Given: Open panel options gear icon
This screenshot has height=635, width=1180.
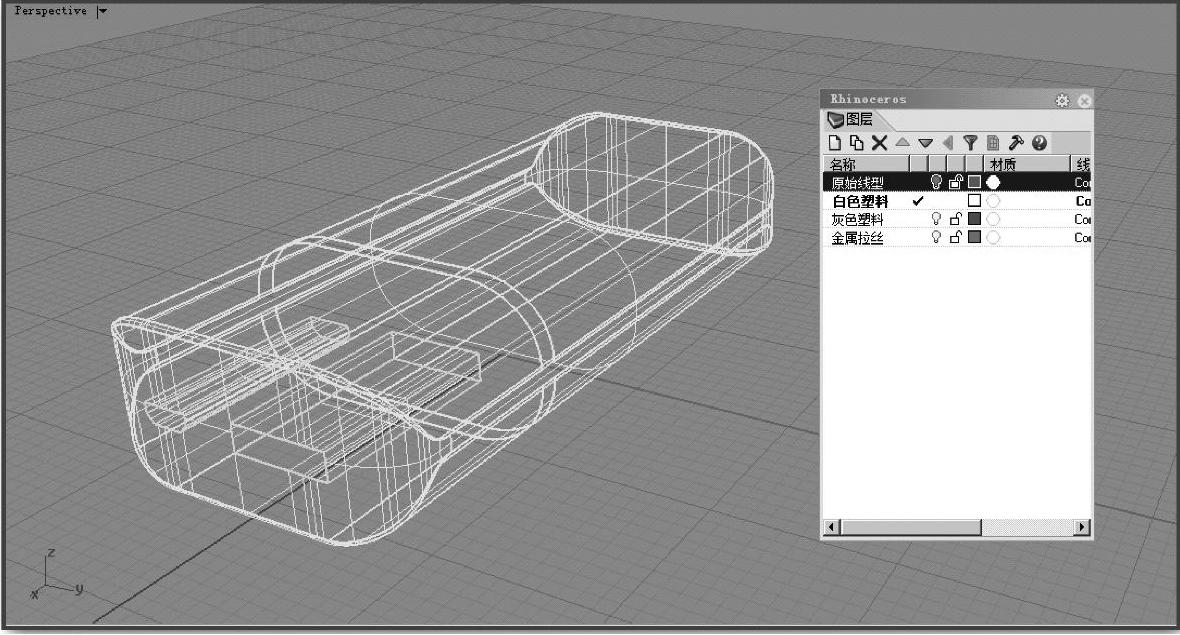Looking at the screenshot, I should [1063, 101].
